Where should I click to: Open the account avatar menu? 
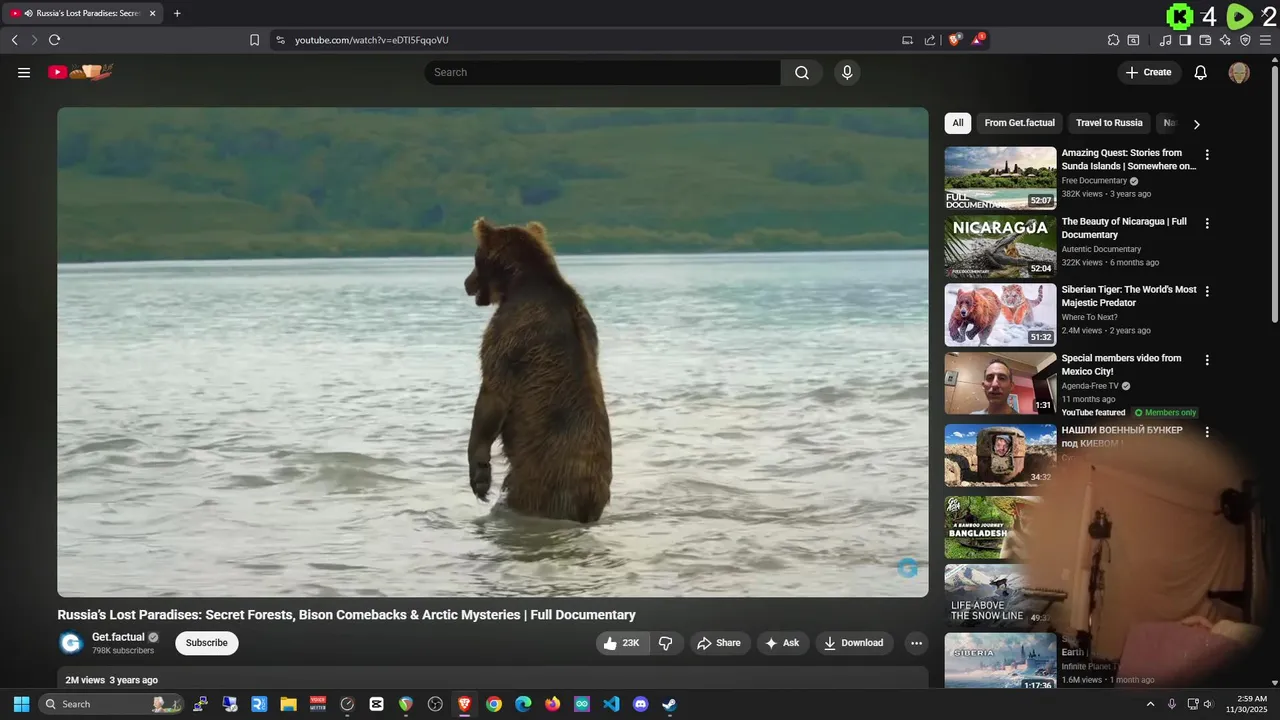click(x=1239, y=72)
